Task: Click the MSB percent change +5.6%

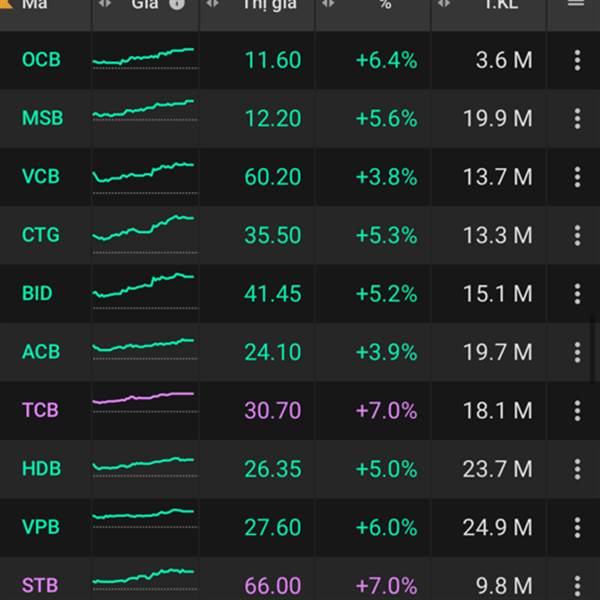Action: click(386, 118)
